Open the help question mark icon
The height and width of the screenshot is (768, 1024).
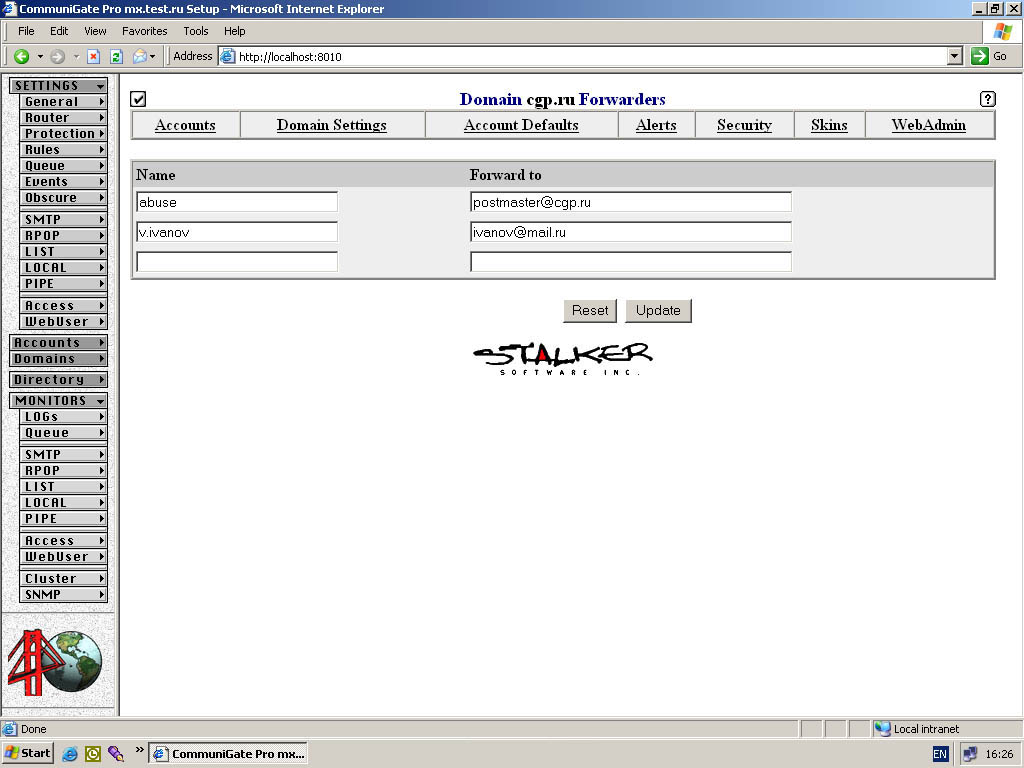[987, 99]
